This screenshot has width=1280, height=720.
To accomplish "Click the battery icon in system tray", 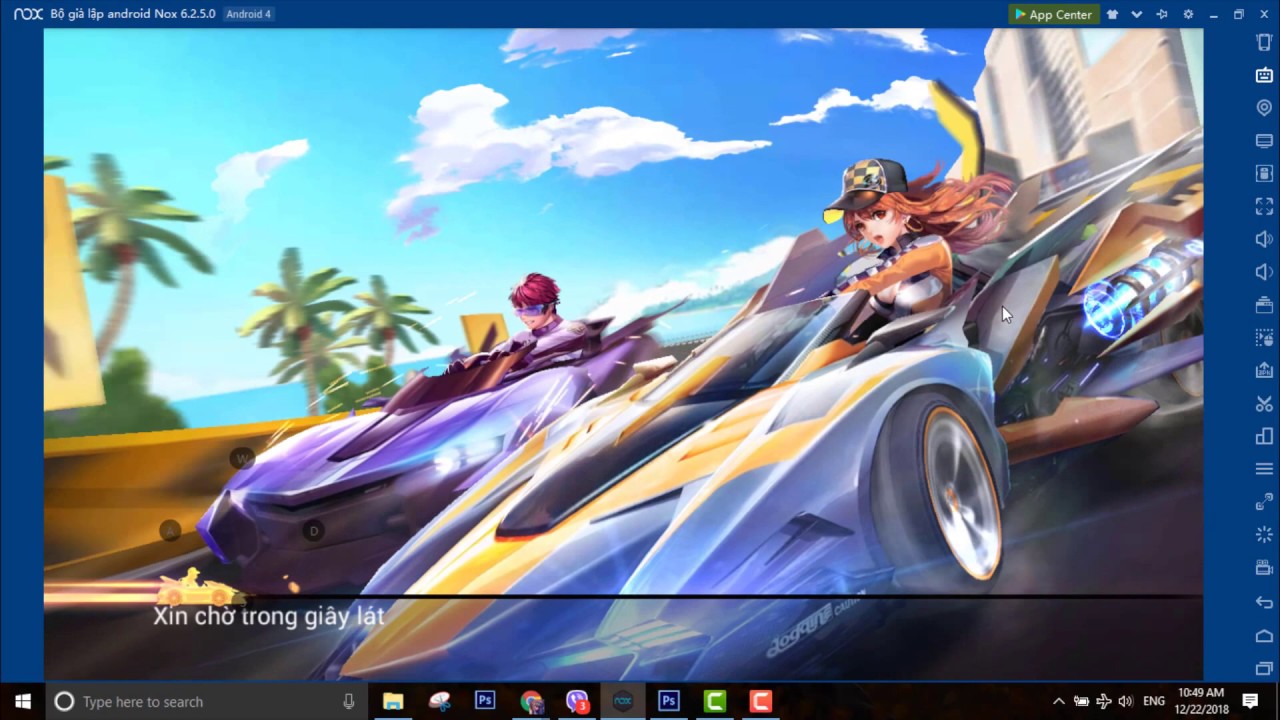I will (x=1081, y=701).
